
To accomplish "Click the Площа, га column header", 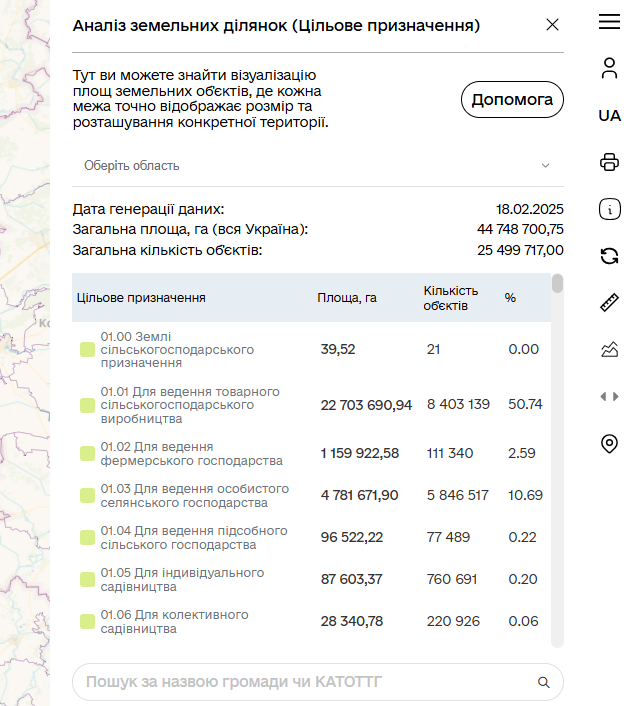I will (x=347, y=298).
